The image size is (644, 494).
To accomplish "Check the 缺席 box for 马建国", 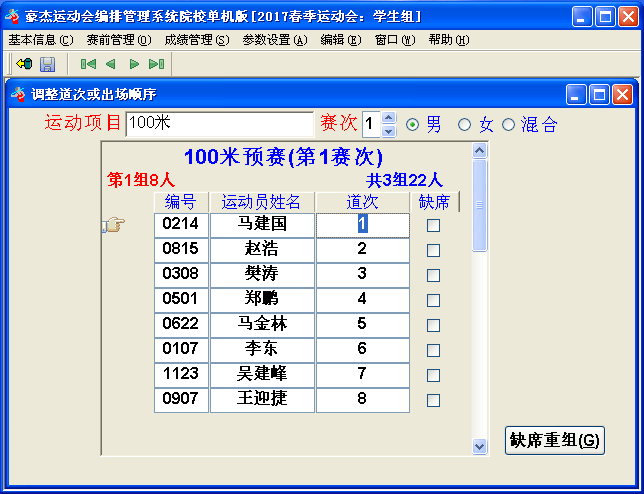I will (x=433, y=225).
